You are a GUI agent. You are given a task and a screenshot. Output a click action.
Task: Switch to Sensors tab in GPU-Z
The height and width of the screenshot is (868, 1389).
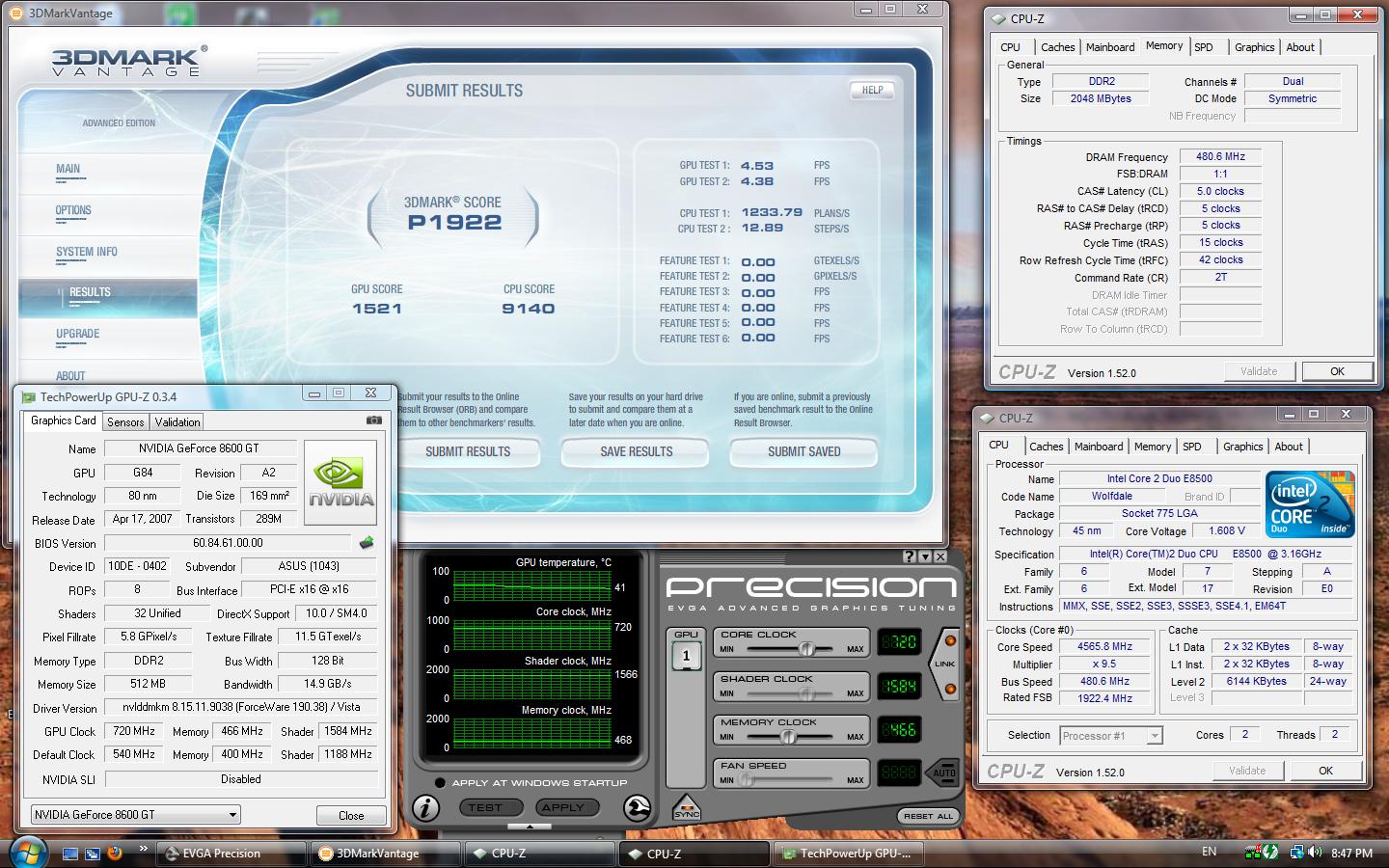coord(125,421)
